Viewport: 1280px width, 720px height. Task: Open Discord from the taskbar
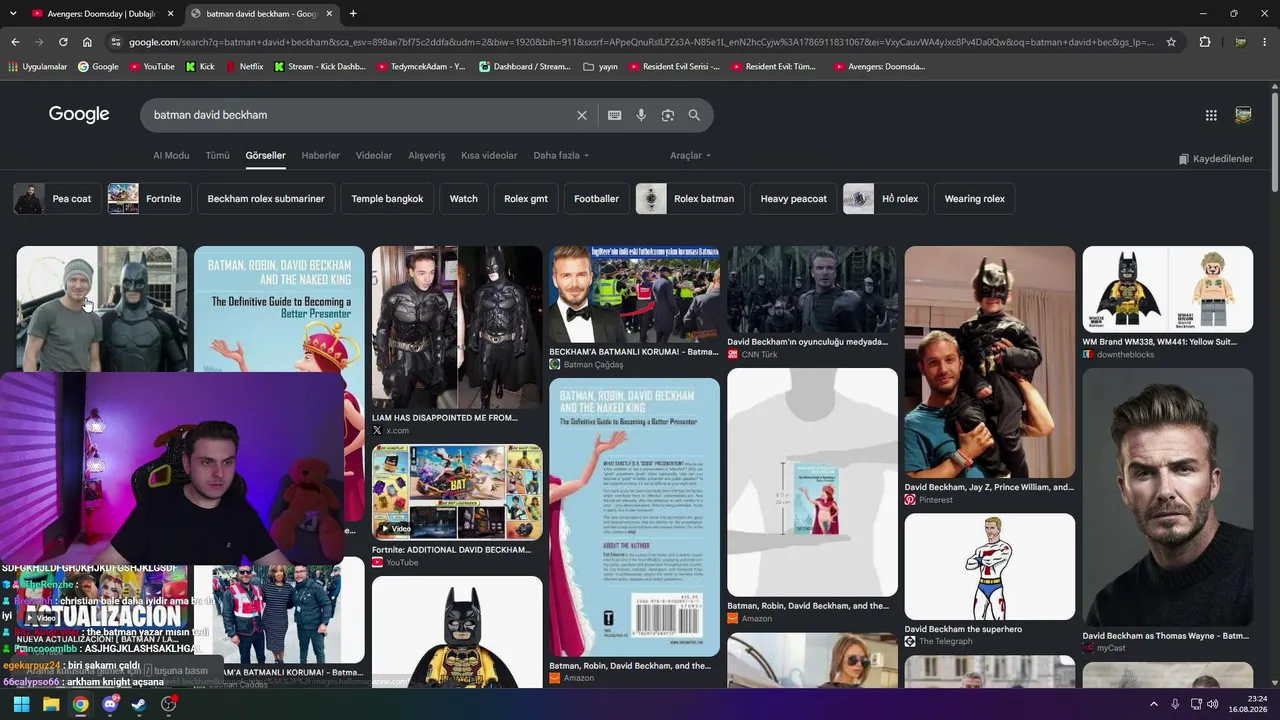click(x=110, y=704)
